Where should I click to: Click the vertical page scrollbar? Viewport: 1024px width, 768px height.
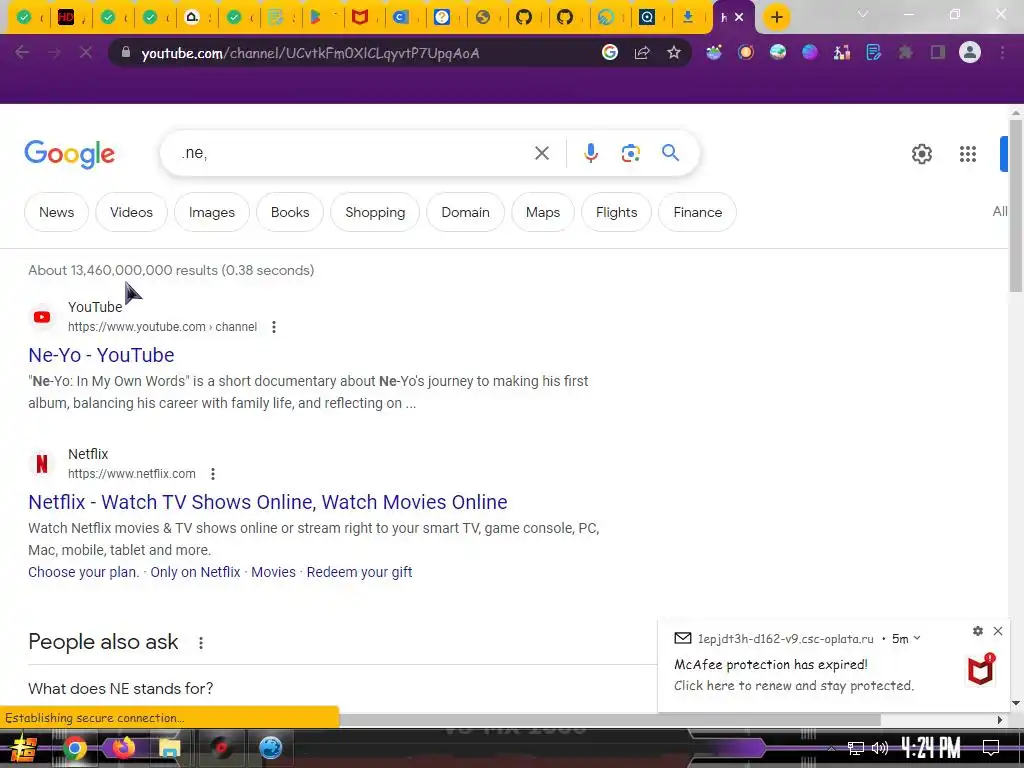click(1016, 206)
